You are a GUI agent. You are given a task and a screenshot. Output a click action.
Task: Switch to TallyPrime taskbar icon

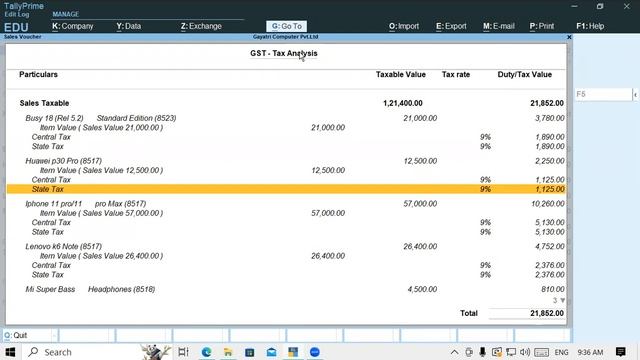click(293, 352)
